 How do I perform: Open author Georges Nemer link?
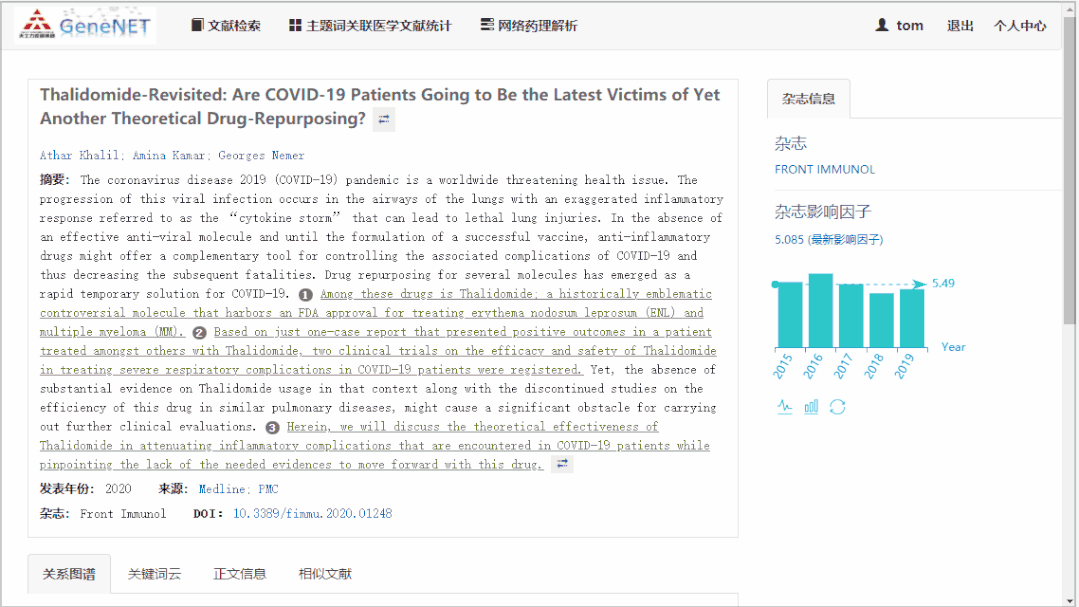tap(261, 156)
